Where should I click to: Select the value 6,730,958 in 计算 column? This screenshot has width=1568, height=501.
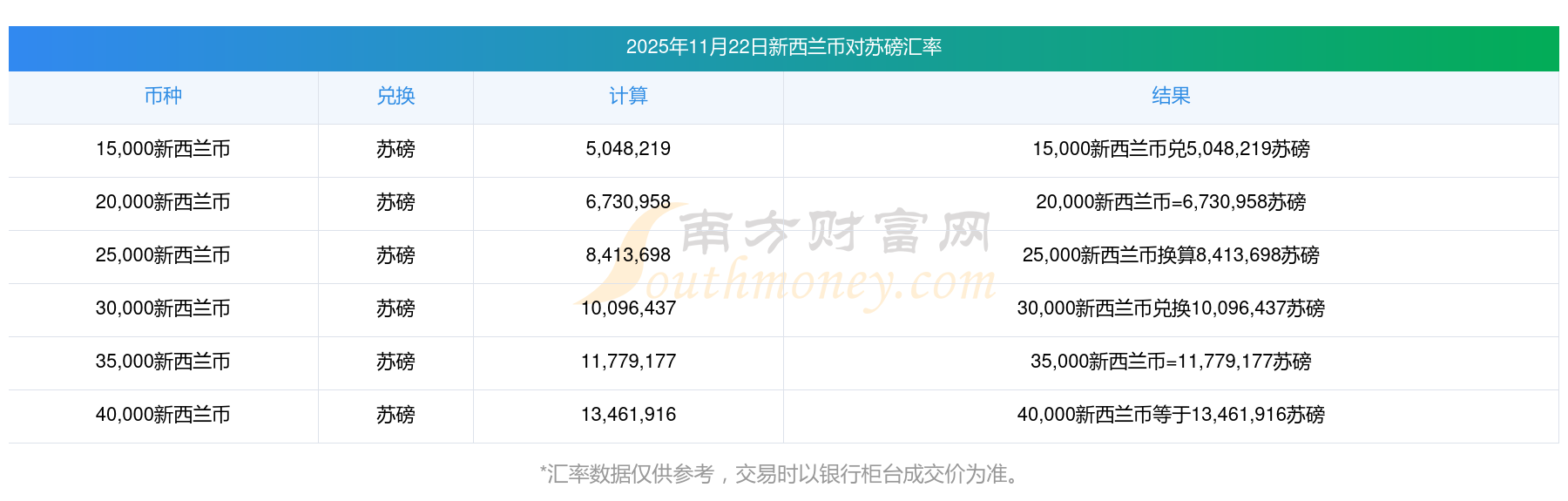coord(628,202)
